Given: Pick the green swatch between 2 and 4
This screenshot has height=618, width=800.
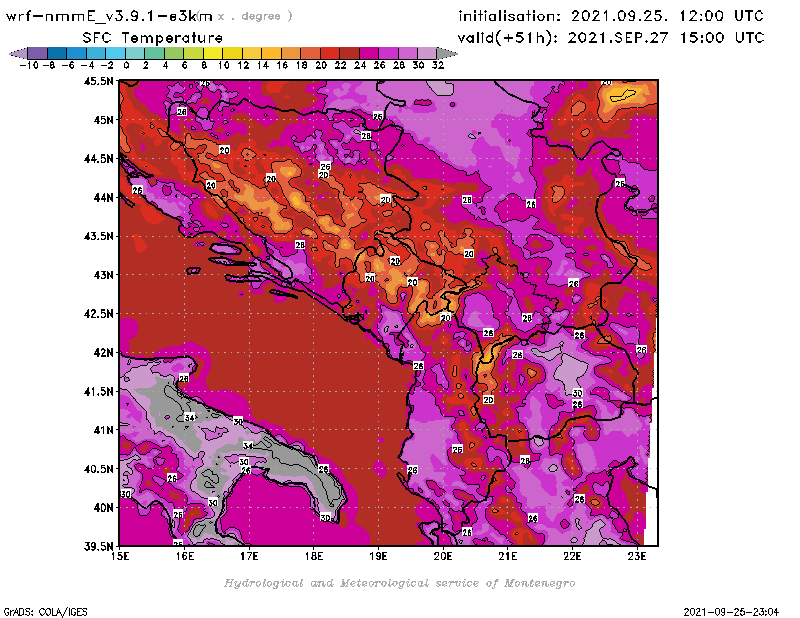Looking at the screenshot, I should (154, 54).
